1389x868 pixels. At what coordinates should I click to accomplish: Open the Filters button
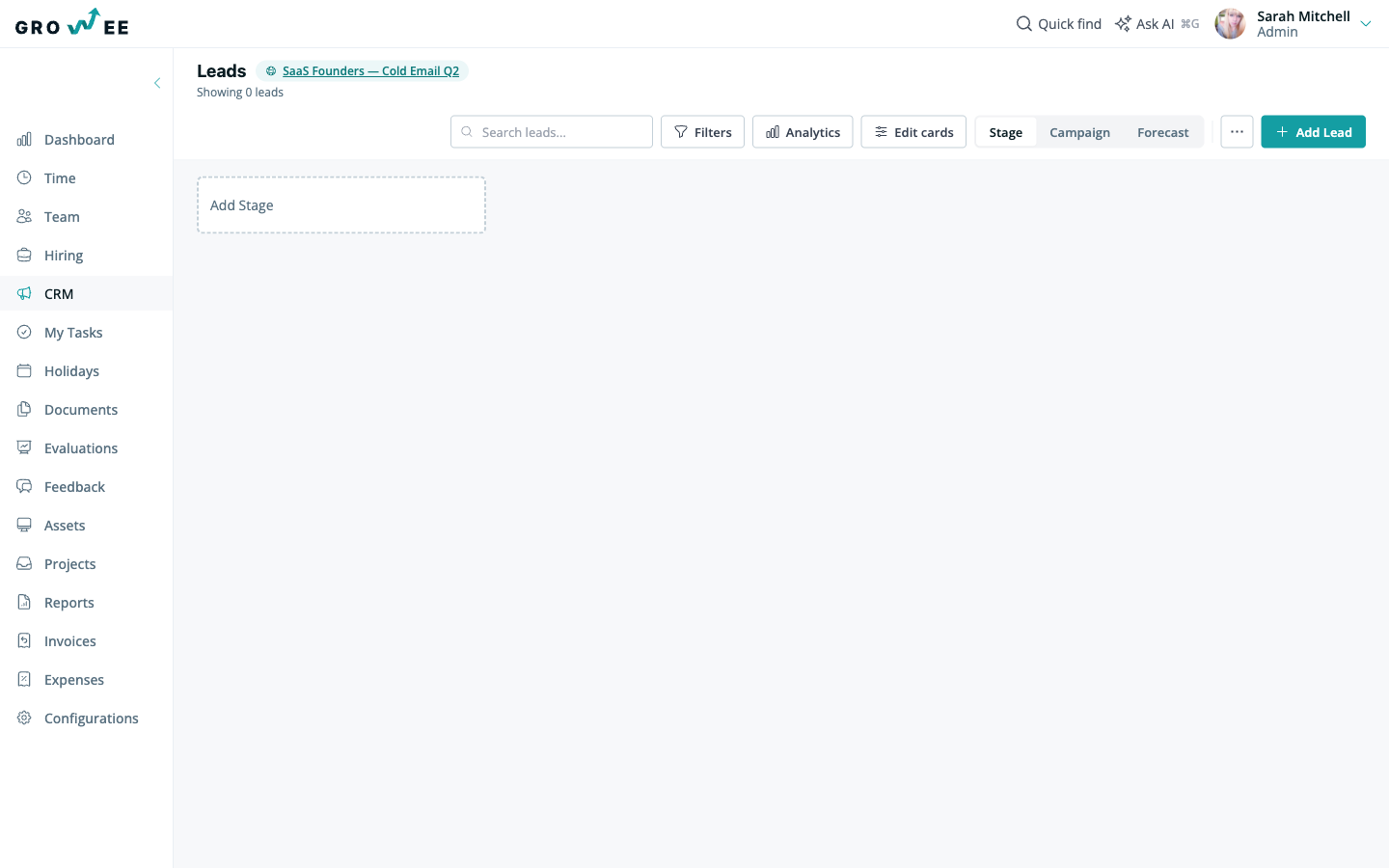click(702, 132)
